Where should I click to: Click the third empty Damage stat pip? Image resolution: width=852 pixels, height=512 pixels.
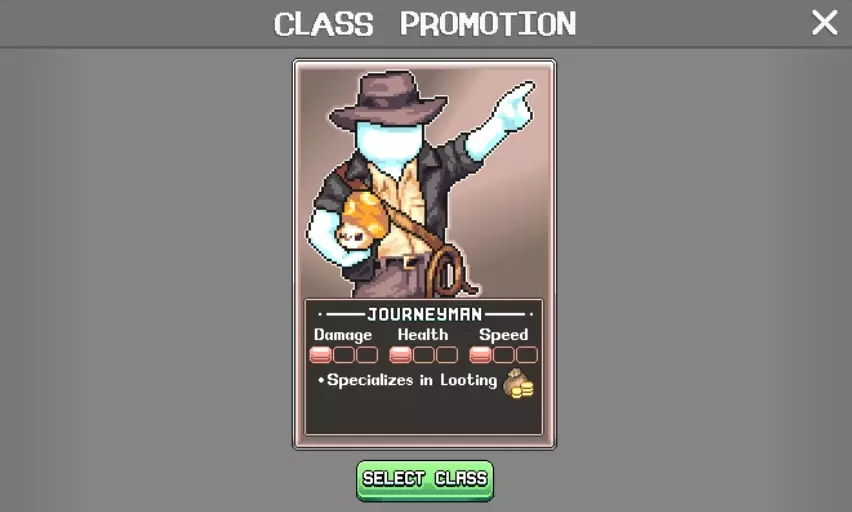point(367,355)
